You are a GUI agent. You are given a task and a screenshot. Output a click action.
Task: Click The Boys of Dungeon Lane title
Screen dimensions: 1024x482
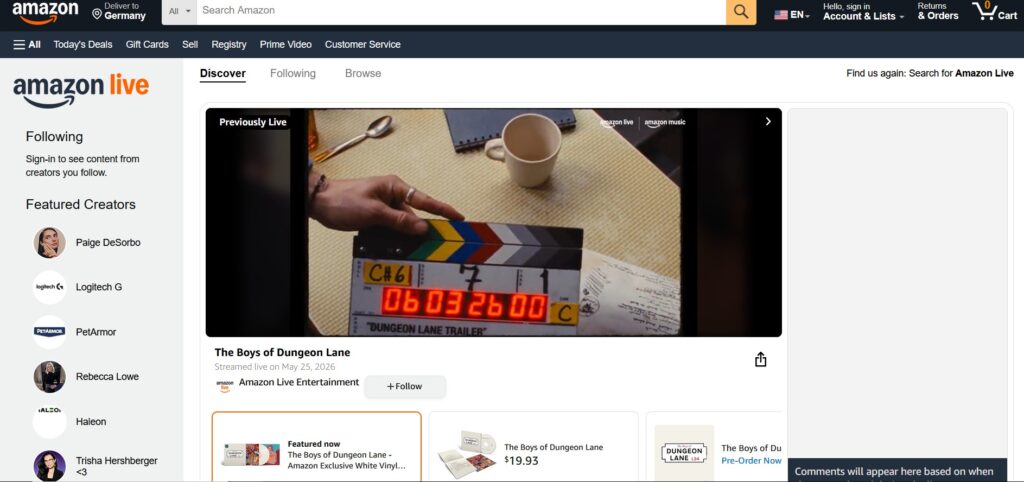[x=282, y=353]
